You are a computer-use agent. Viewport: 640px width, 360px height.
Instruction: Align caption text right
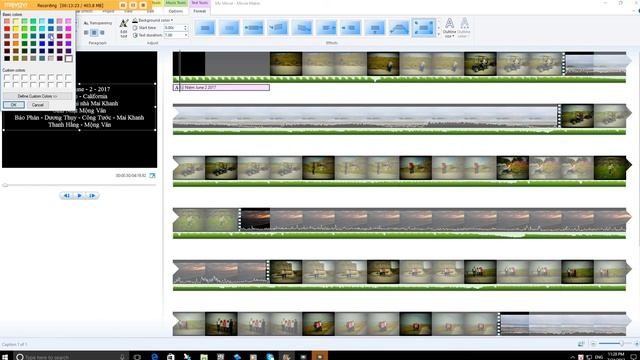[x=102, y=33]
